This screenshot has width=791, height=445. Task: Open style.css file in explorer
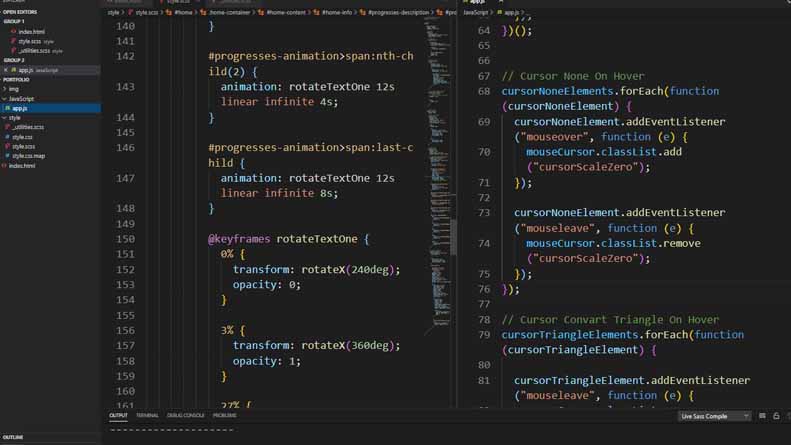point(22,137)
